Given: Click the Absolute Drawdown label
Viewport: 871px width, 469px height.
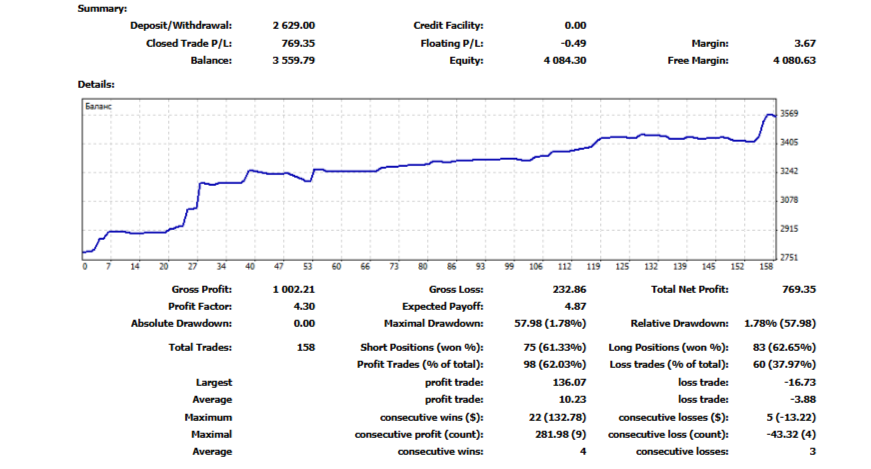Looking at the screenshot, I should coord(181,323).
